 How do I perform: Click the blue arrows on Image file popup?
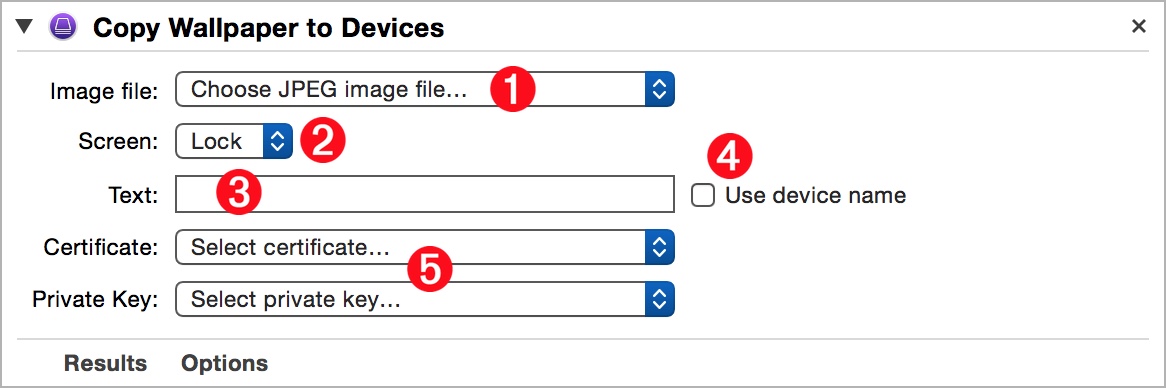[658, 90]
